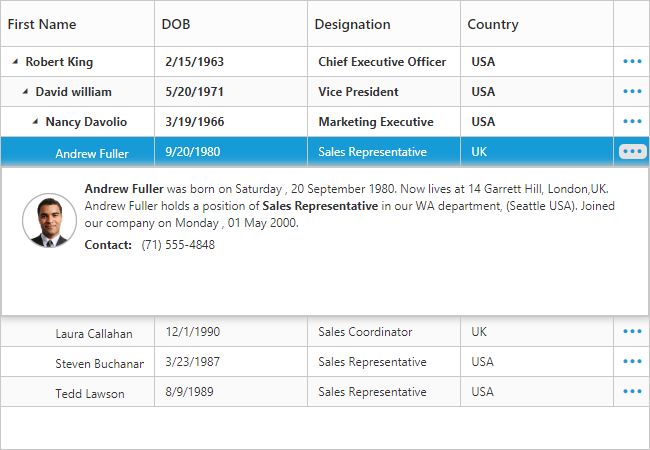Open more options for Laura Callahan row
This screenshot has height=450, width=650.
(632, 332)
